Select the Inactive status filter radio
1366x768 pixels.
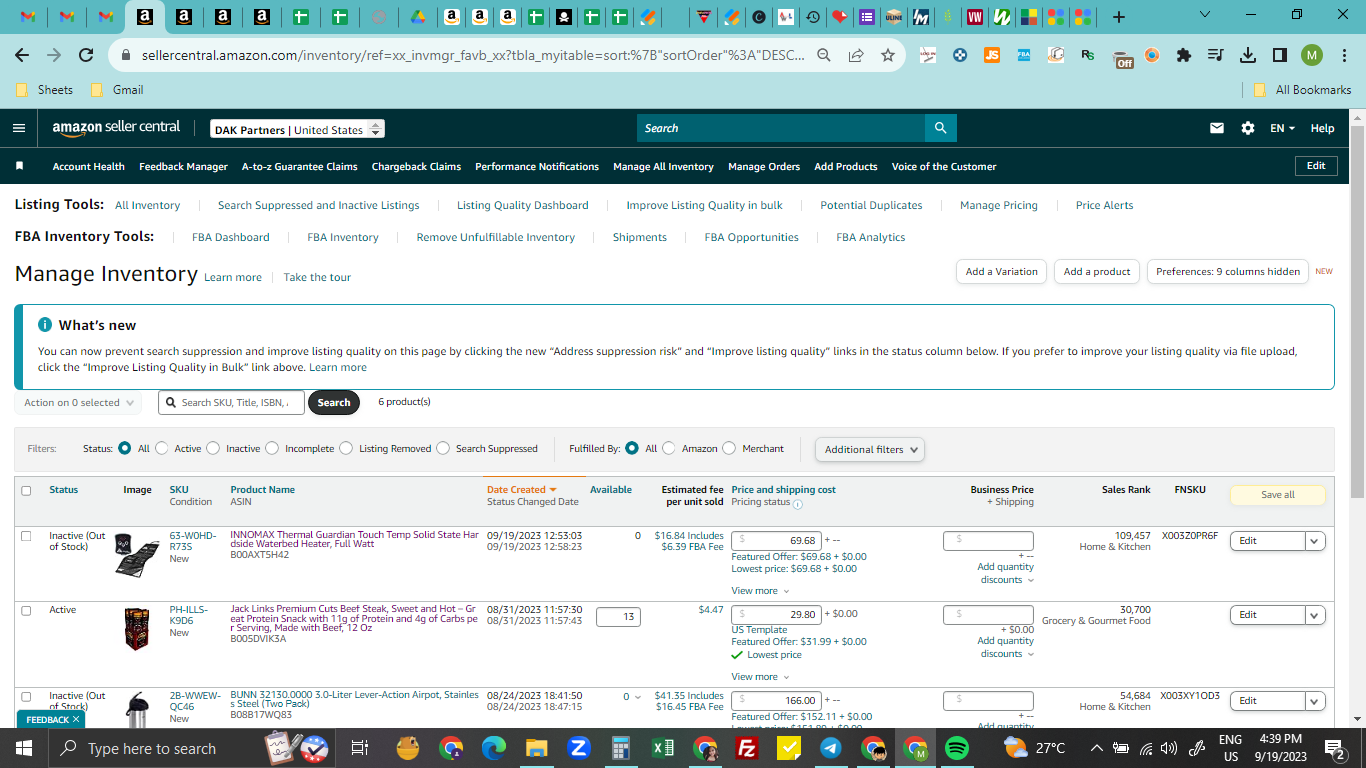pyautogui.click(x=213, y=448)
